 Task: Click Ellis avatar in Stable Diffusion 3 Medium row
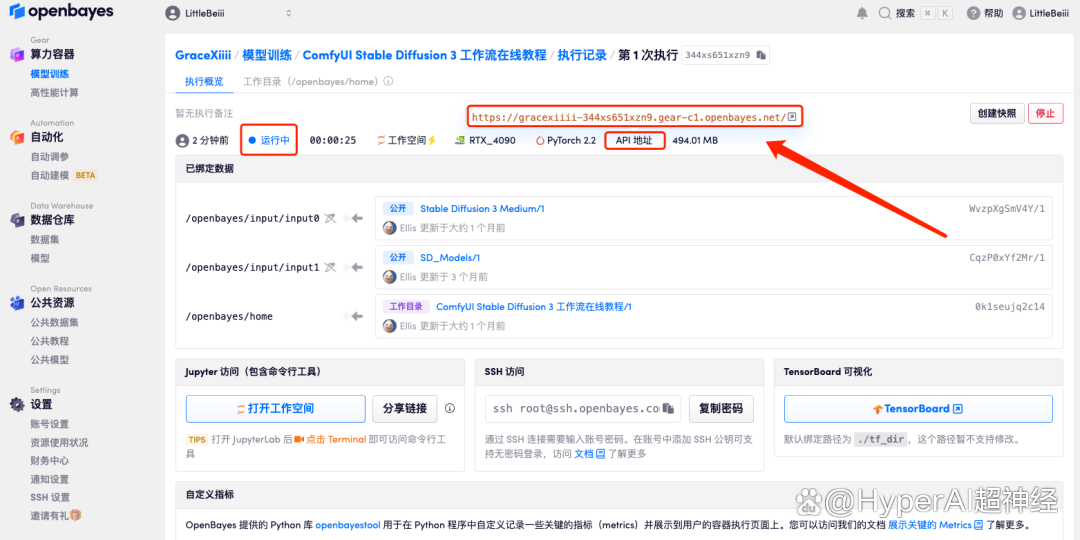pos(390,227)
